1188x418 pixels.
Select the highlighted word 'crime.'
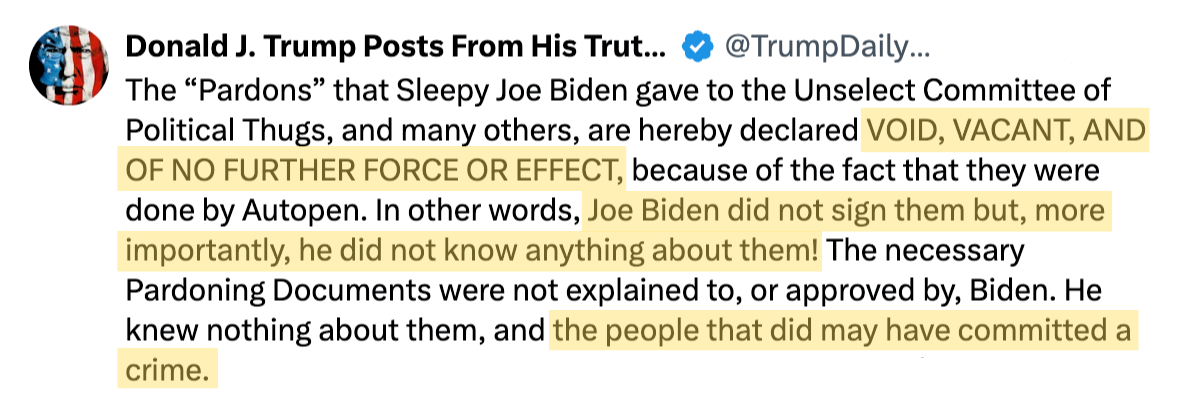point(167,371)
